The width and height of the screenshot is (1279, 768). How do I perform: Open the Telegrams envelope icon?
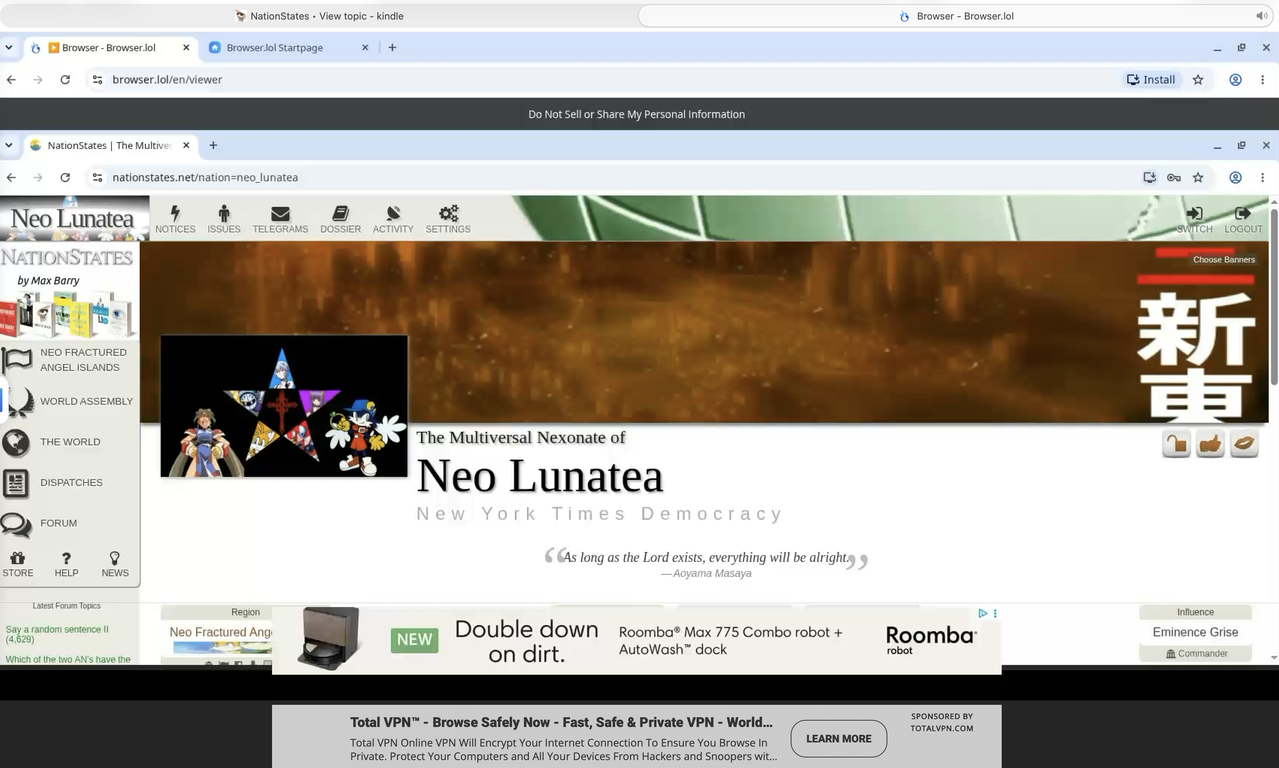click(280, 213)
